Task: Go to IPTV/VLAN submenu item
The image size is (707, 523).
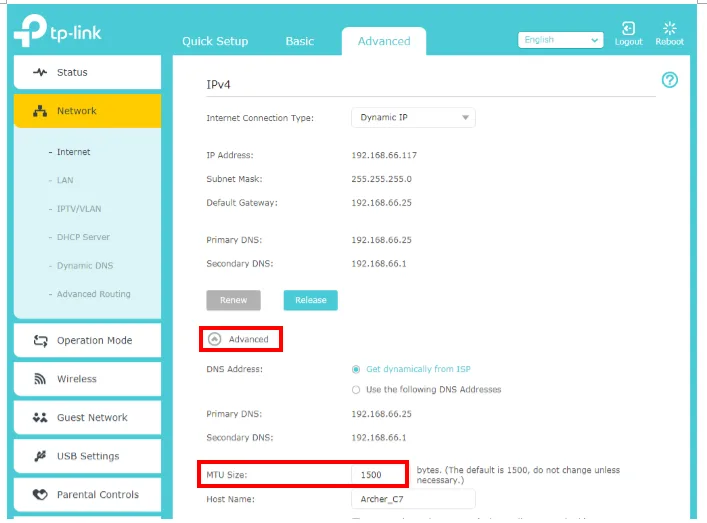Action: tap(79, 209)
